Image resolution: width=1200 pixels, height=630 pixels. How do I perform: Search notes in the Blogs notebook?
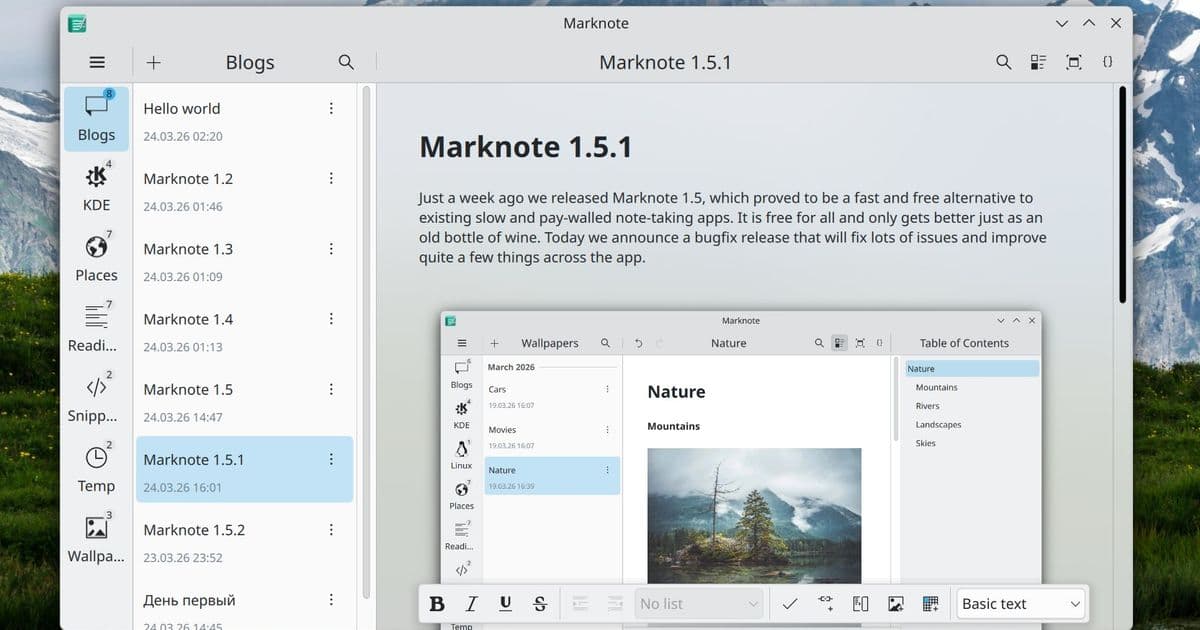[x=346, y=62]
